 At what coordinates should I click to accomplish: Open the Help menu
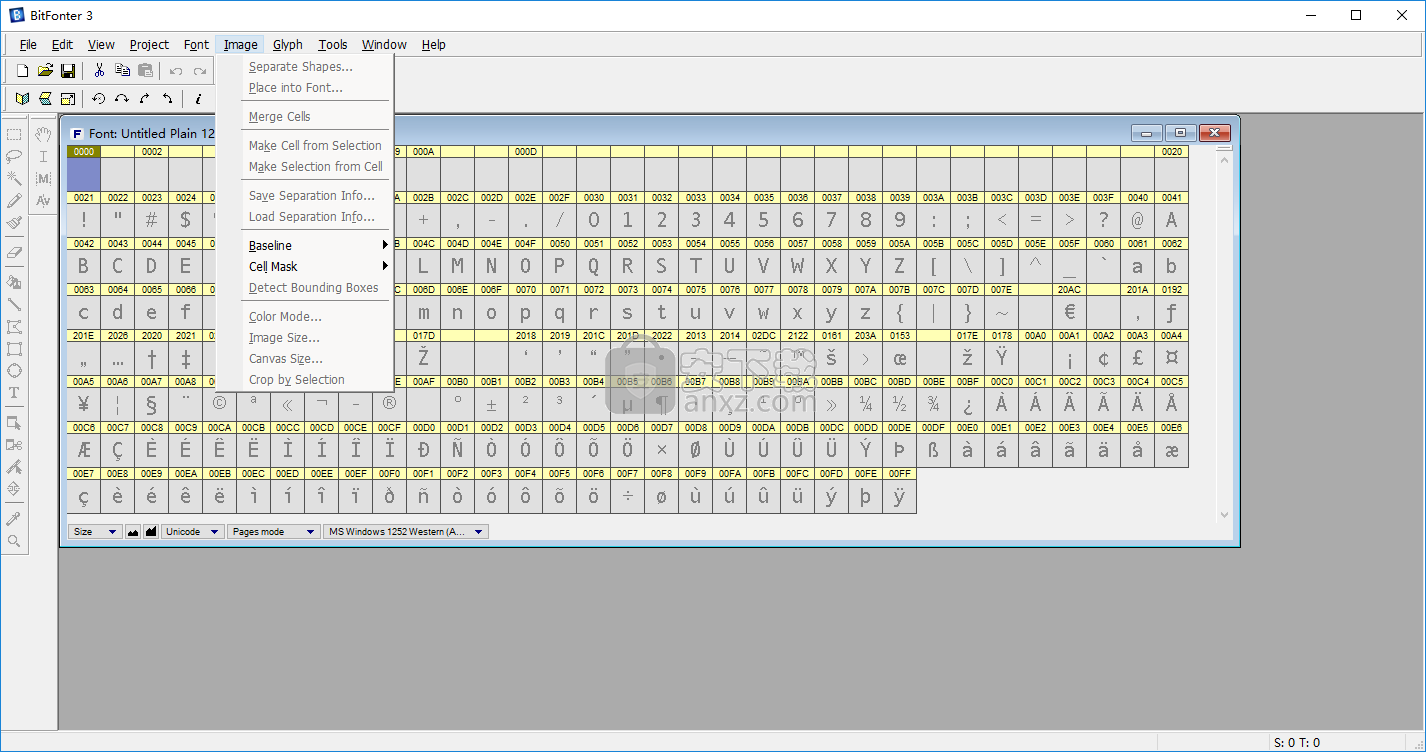[433, 45]
